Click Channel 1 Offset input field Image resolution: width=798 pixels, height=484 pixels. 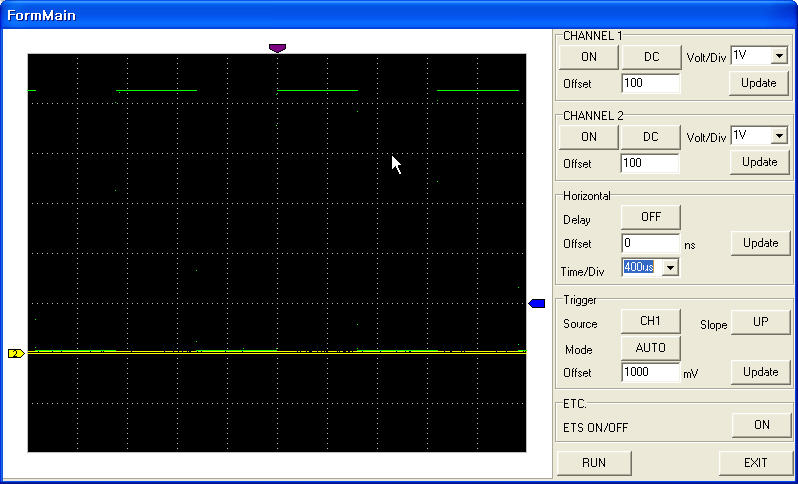click(x=651, y=83)
